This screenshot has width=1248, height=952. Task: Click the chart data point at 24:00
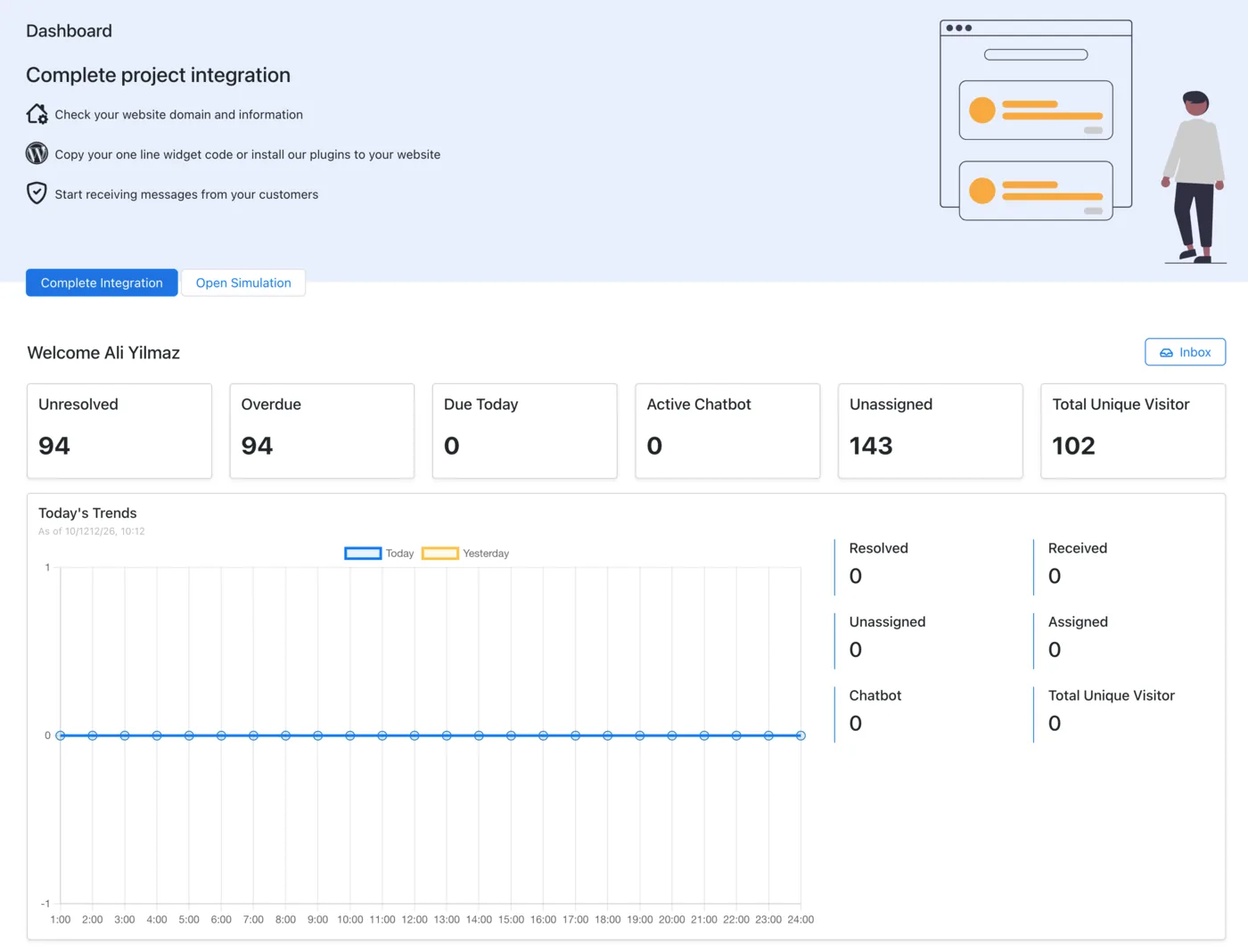tap(801, 735)
